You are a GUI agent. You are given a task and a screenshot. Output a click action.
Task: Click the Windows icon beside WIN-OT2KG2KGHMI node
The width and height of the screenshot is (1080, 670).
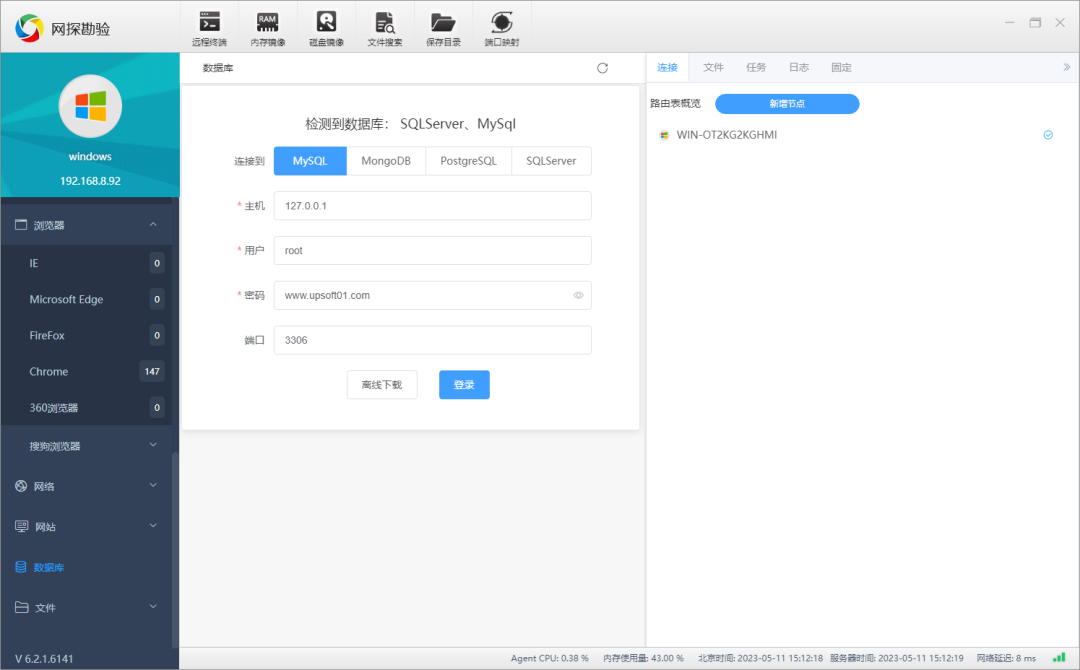tap(664, 135)
